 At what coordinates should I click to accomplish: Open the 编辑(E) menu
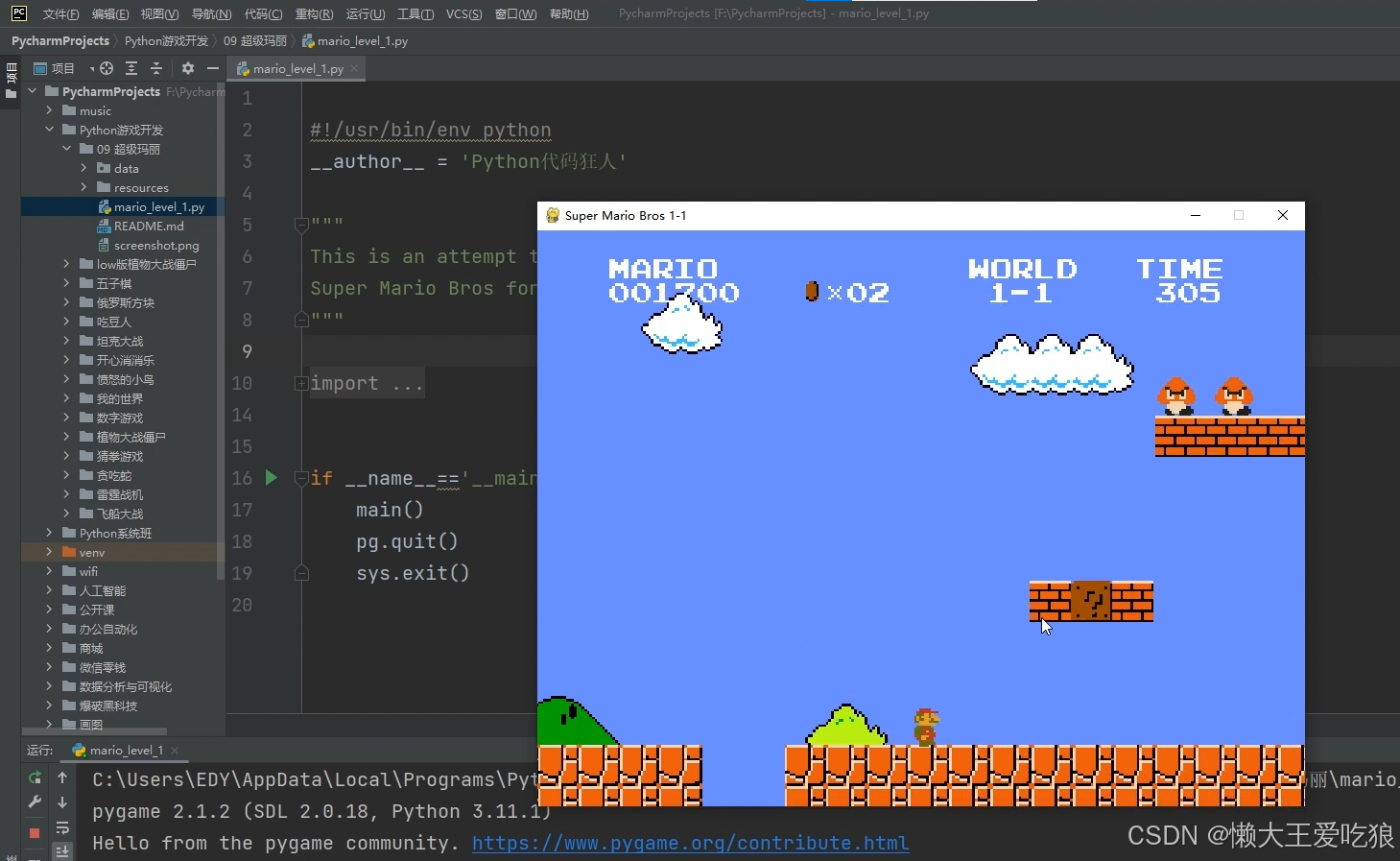click(110, 13)
